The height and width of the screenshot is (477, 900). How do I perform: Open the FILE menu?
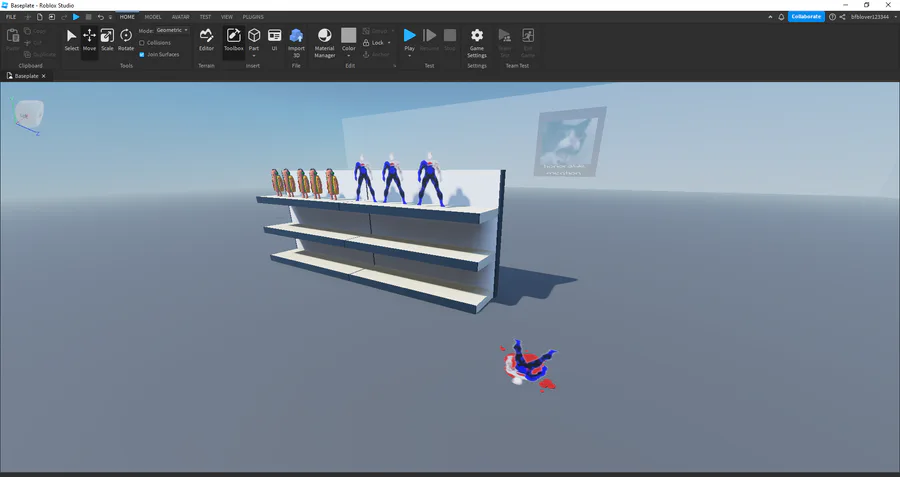(x=11, y=17)
